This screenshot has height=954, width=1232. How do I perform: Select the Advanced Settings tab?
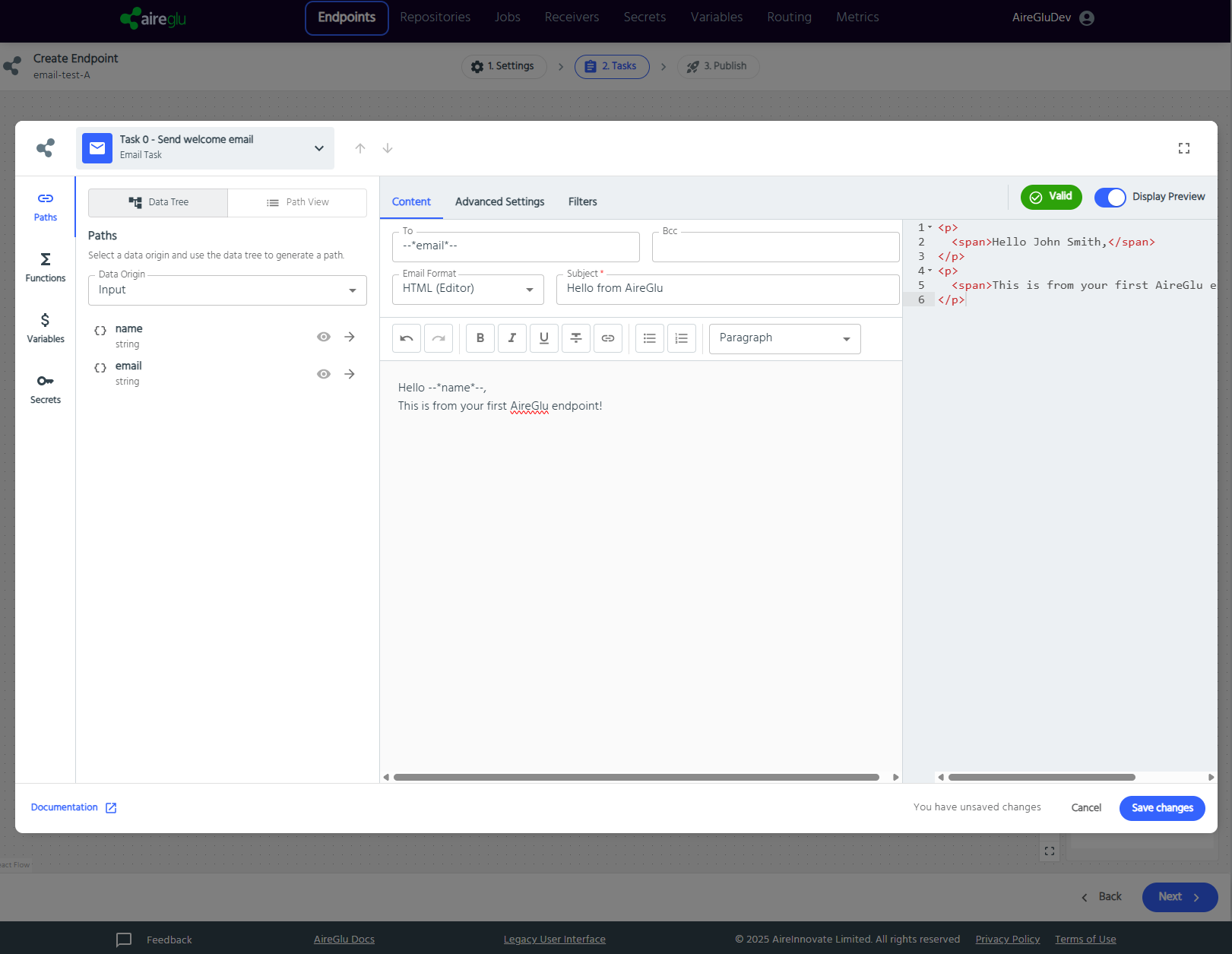500,201
